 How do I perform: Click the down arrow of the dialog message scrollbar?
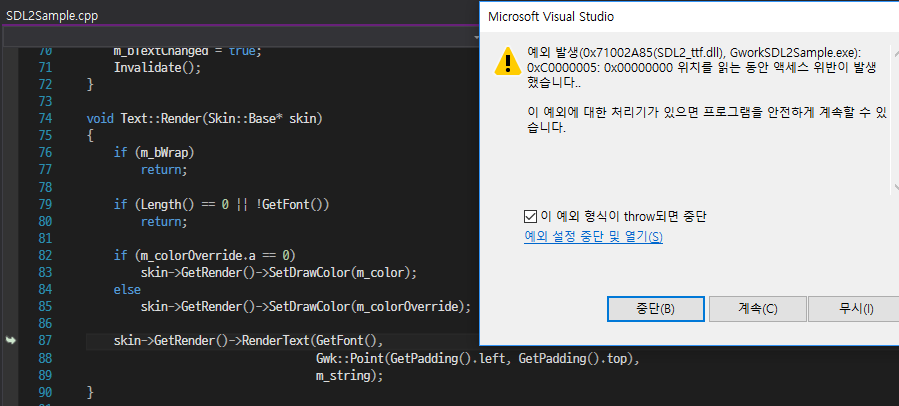click(x=896, y=188)
